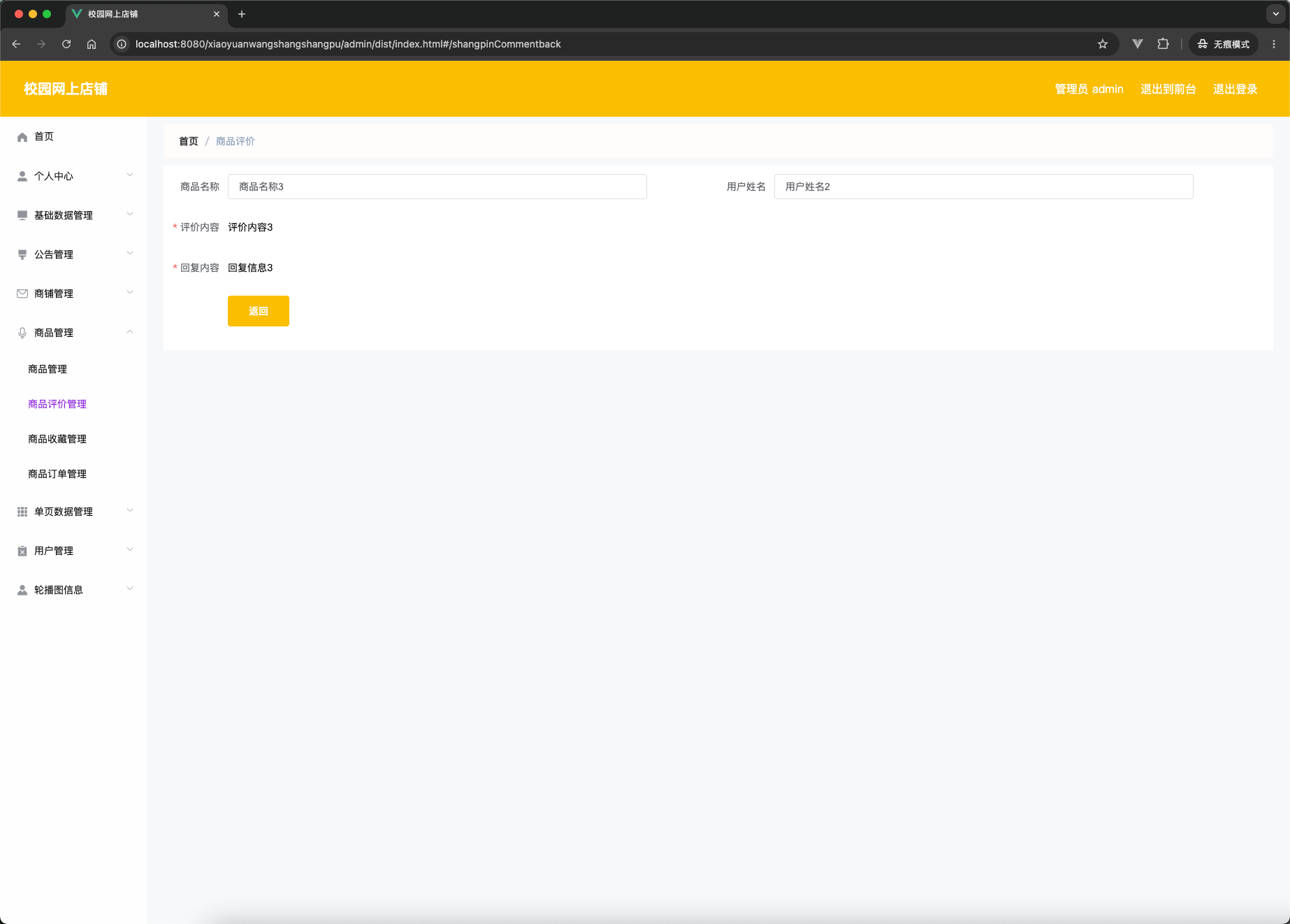This screenshot has height=924, width=1290.
Task: Click the browser address bar URL
Action: point(348,44)
